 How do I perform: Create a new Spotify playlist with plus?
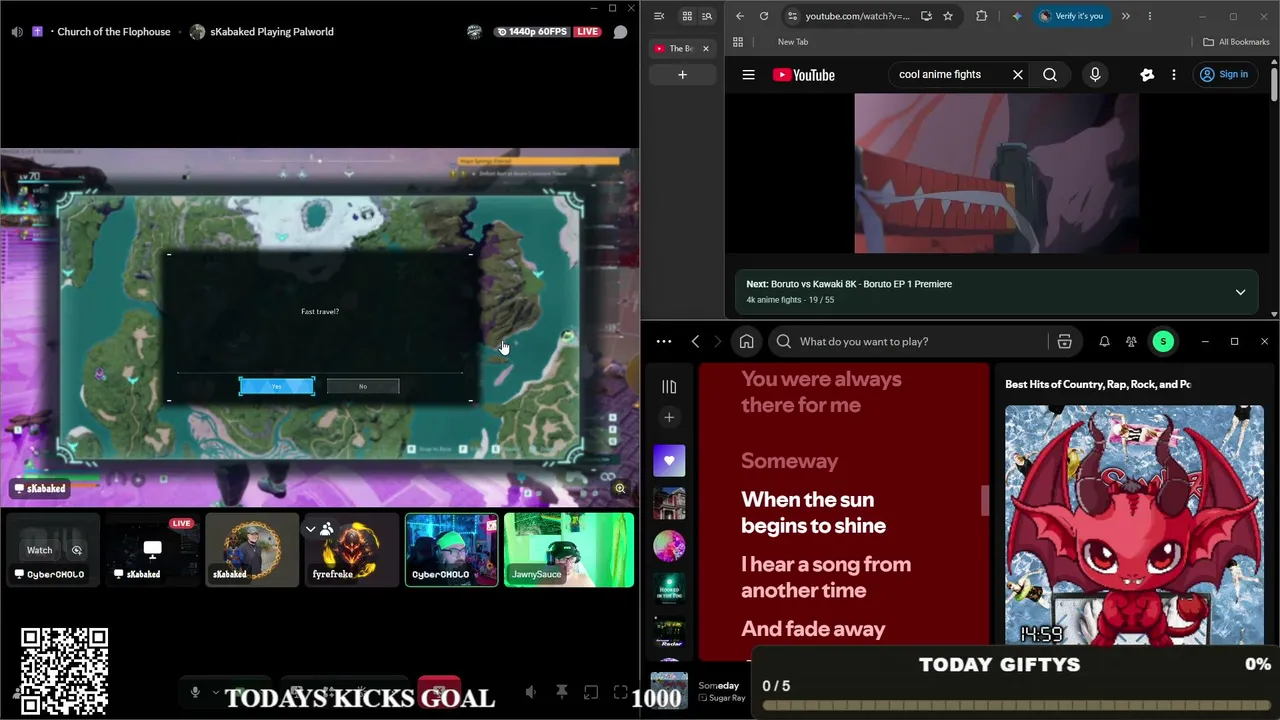click(x=669, y=418)
